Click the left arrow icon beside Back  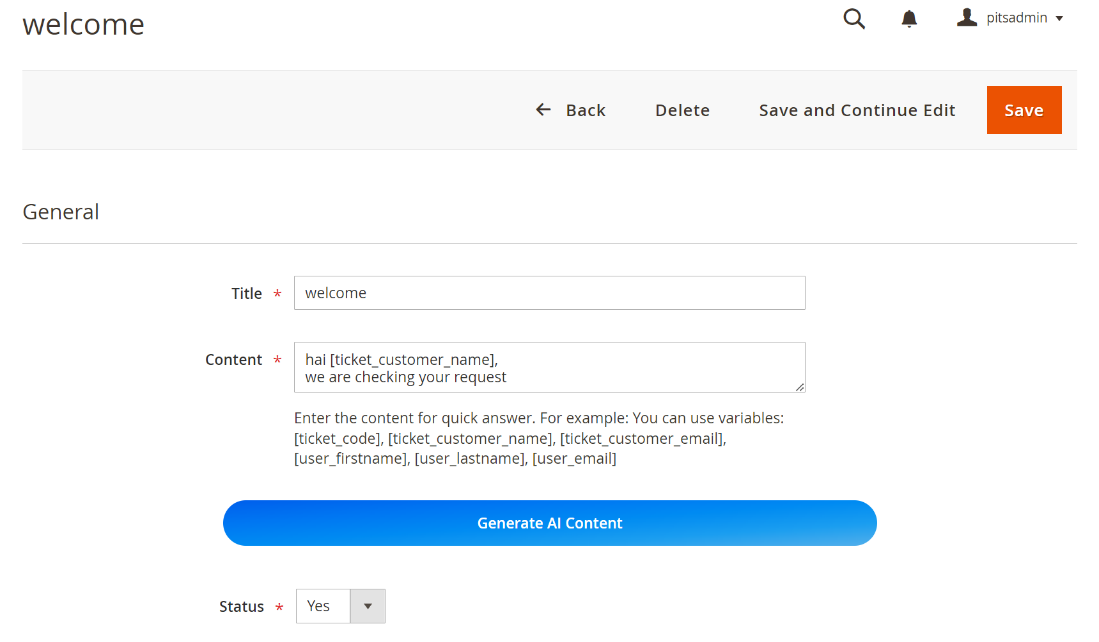click(543, 110)
